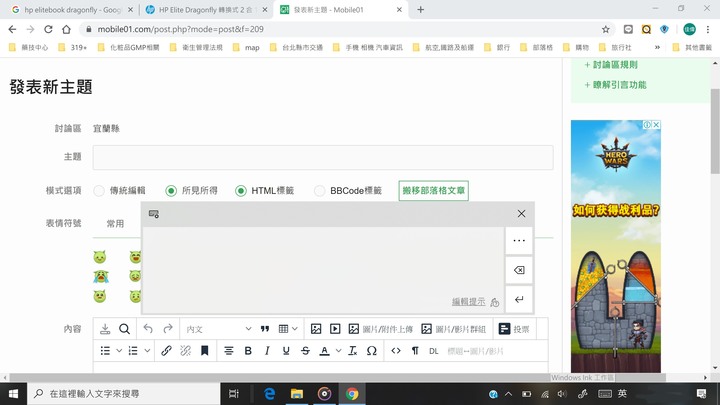Open 圖片/影片群組 gallery
The width and height of the screenshot is (720, 405).
point(454,329)
